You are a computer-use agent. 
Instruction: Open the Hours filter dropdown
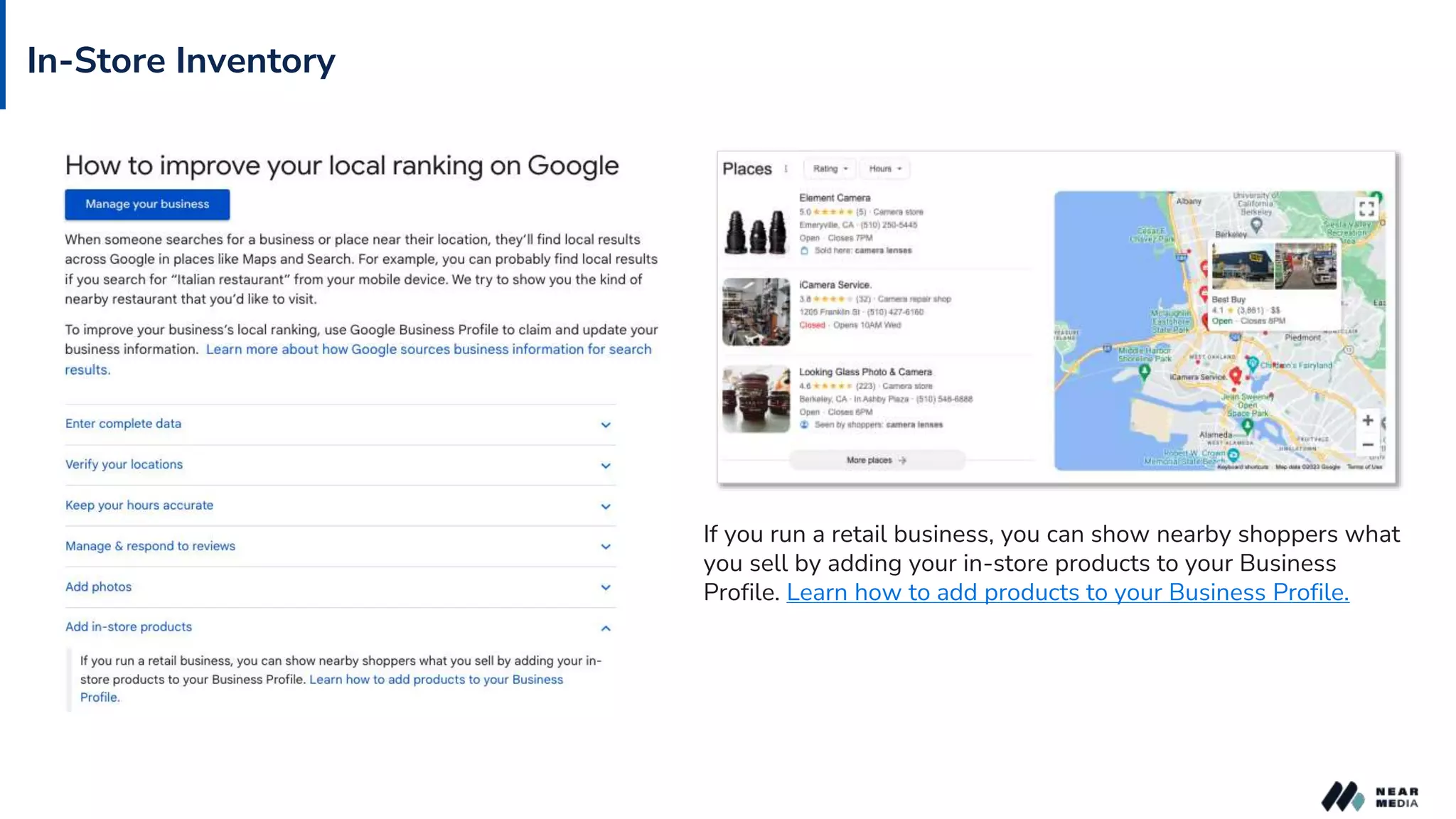pyautogui.click(x=885, y=168)
